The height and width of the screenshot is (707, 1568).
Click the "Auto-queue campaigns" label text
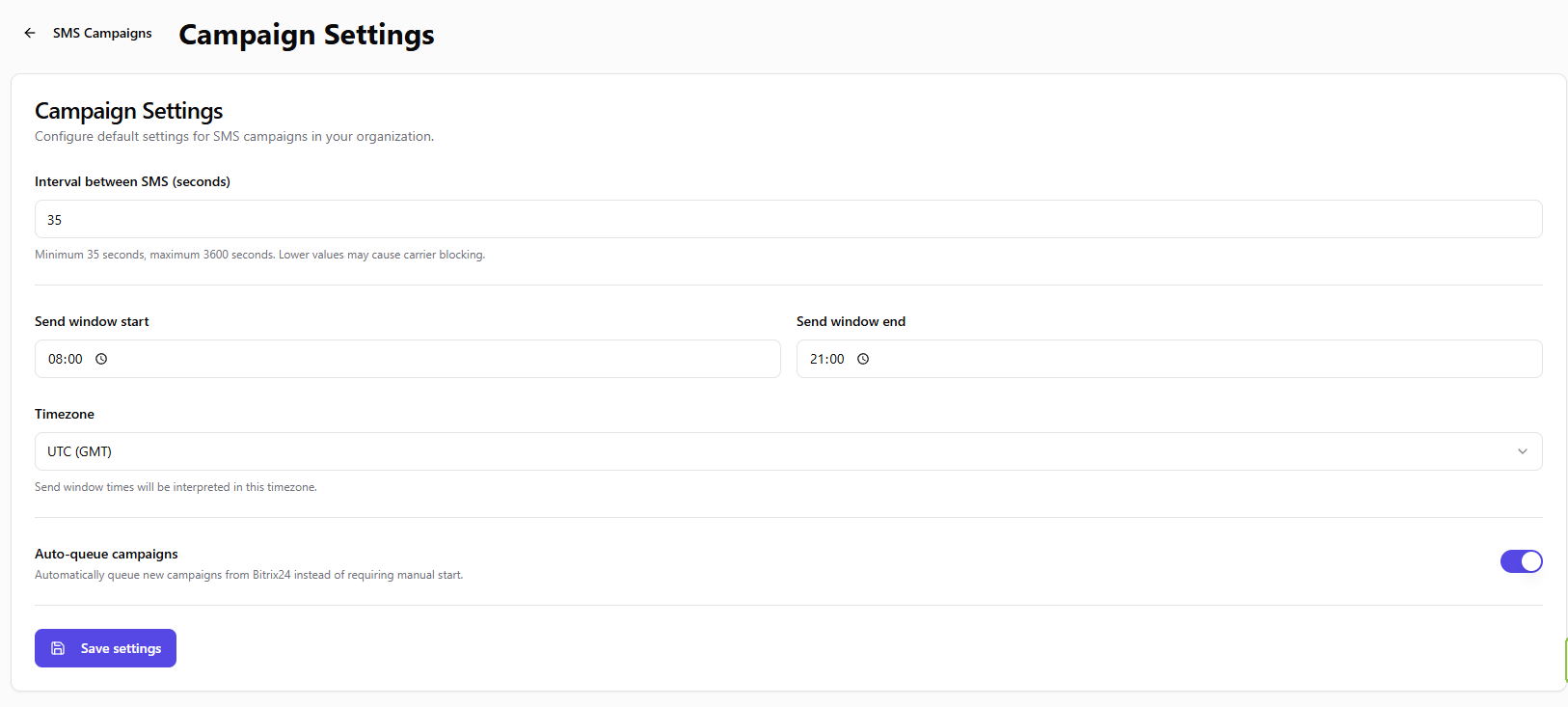pyautogui.click(x=106, y=554)
